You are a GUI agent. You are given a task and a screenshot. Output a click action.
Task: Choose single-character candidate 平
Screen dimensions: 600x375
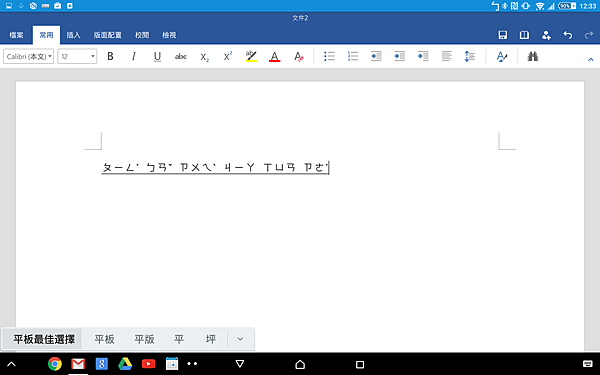(x=179, y=339)
